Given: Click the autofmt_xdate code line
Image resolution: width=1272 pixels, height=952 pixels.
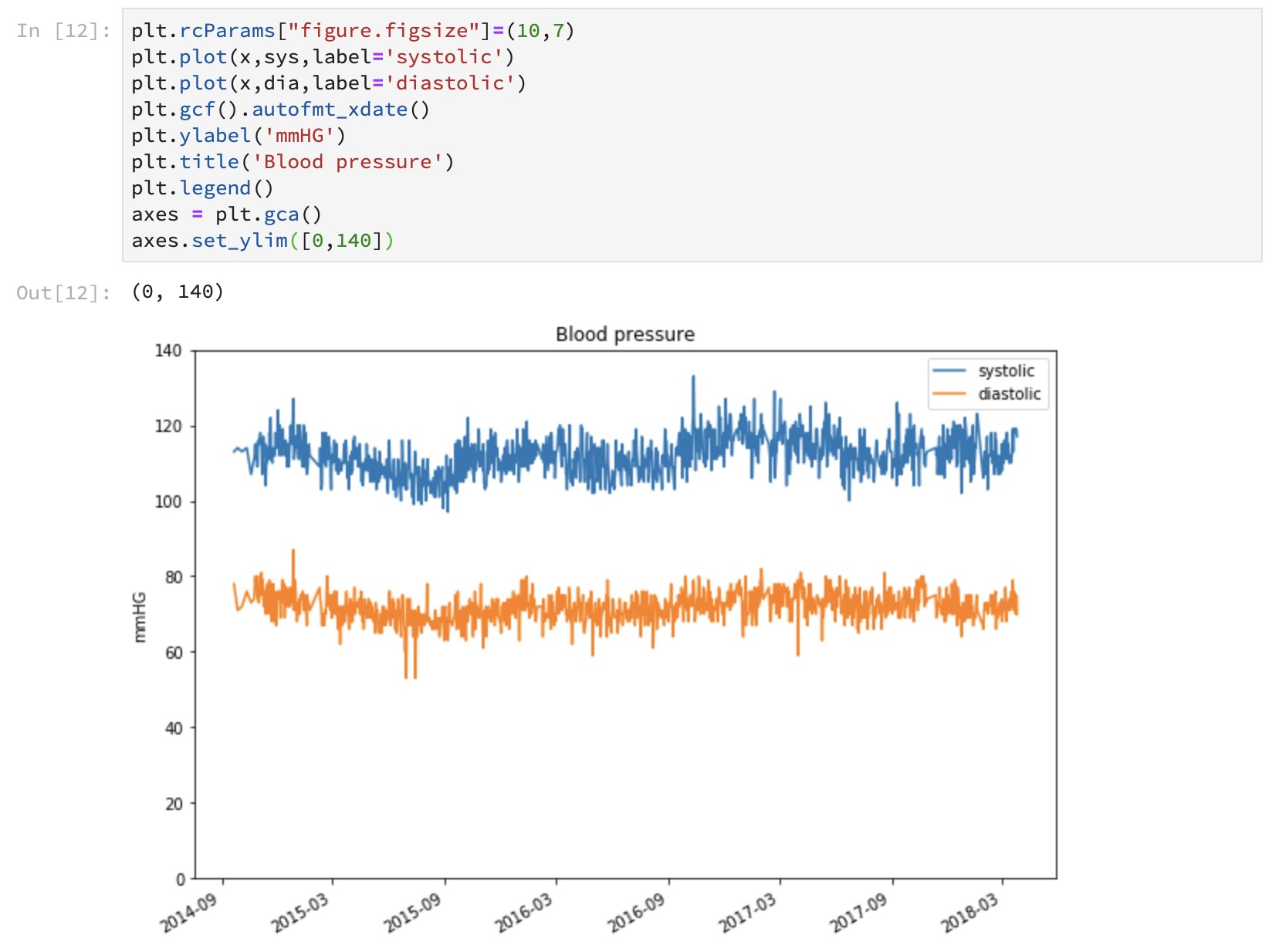Looking at the screenshot, I should (281, 110).
